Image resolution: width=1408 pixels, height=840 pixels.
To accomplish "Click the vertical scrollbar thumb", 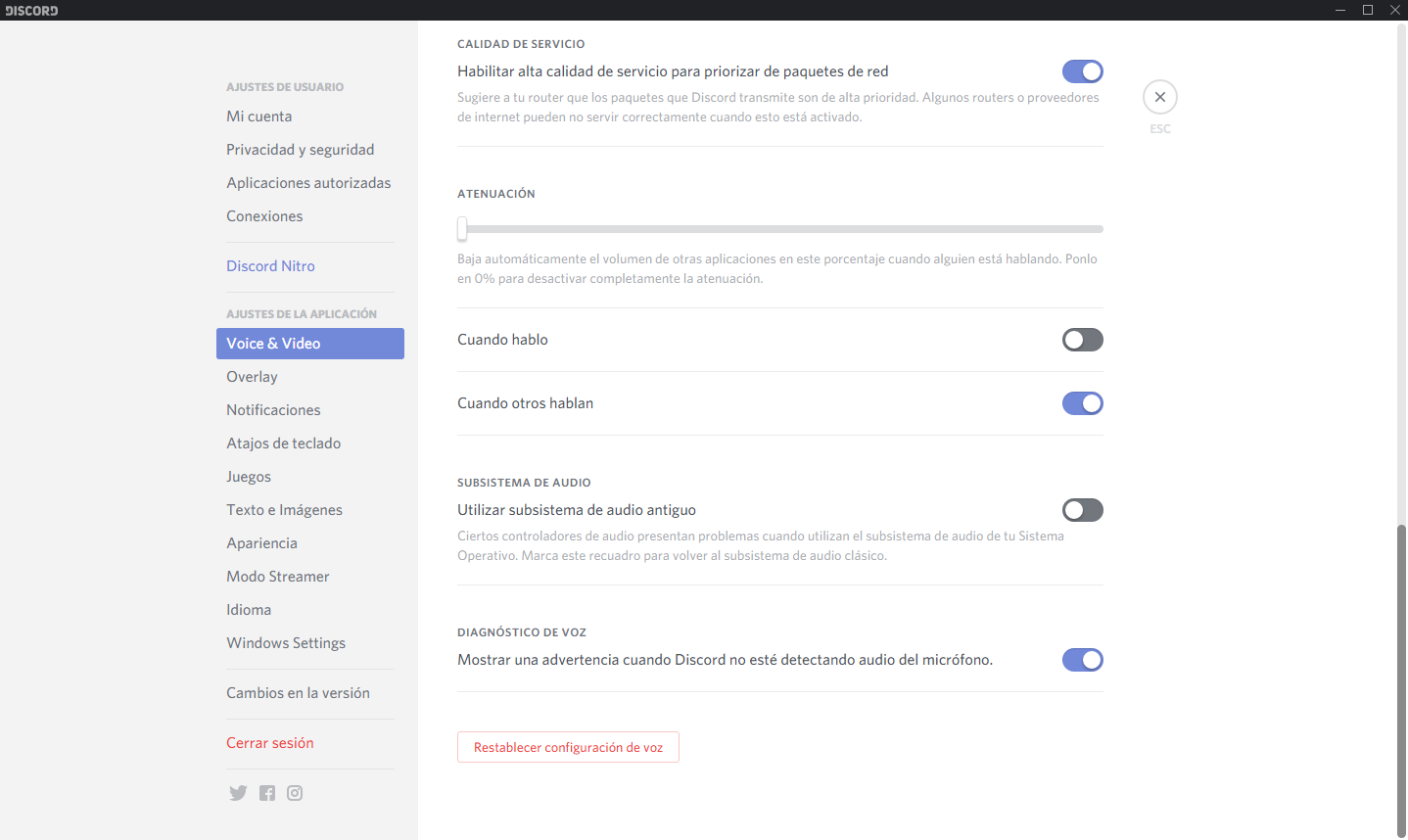I will (x=1401, y=680).
